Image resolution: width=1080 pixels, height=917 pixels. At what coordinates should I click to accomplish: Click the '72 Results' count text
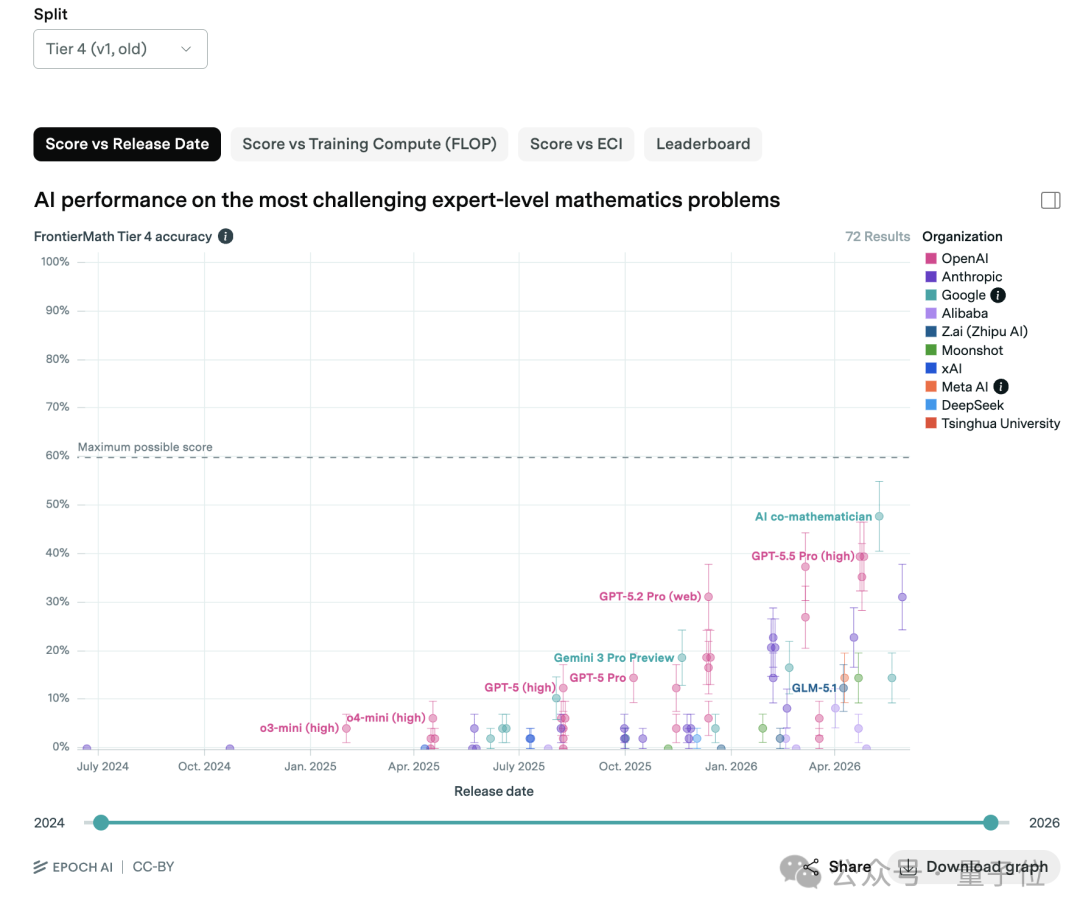[878, 236]
